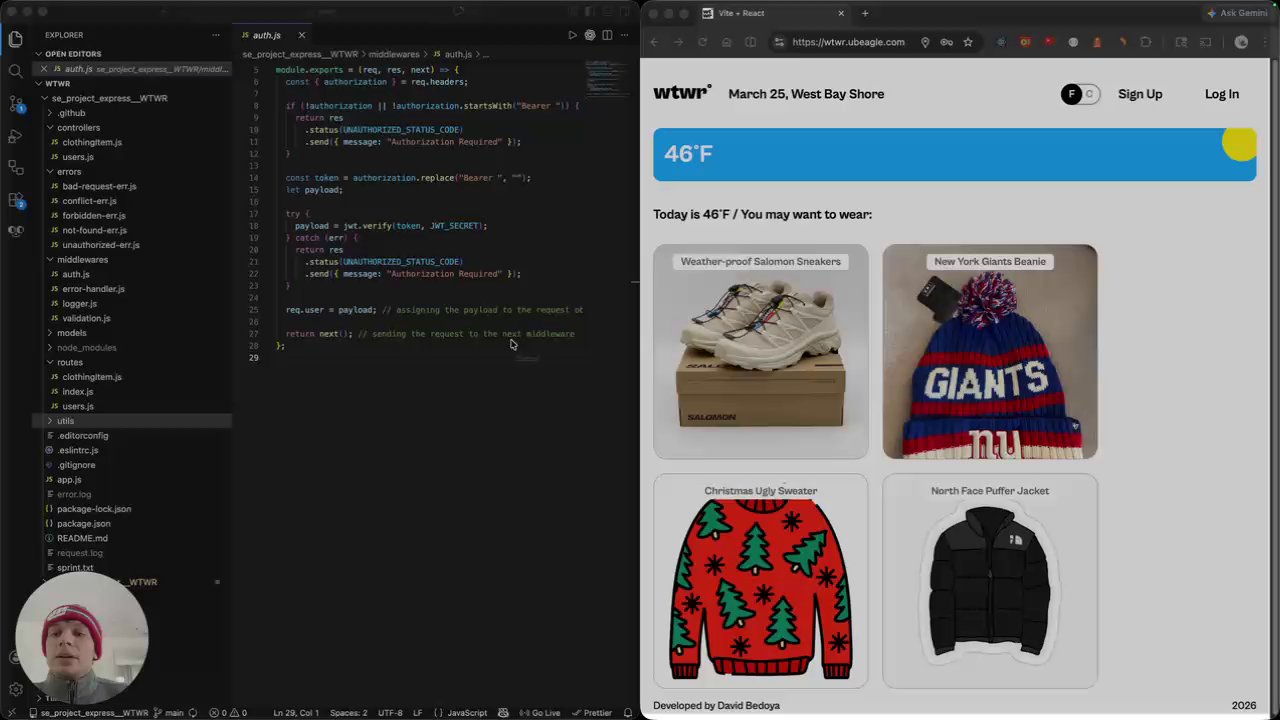Open the New York Giants Beanie card
Screen dimensions: 1280x720
point(990,351)
